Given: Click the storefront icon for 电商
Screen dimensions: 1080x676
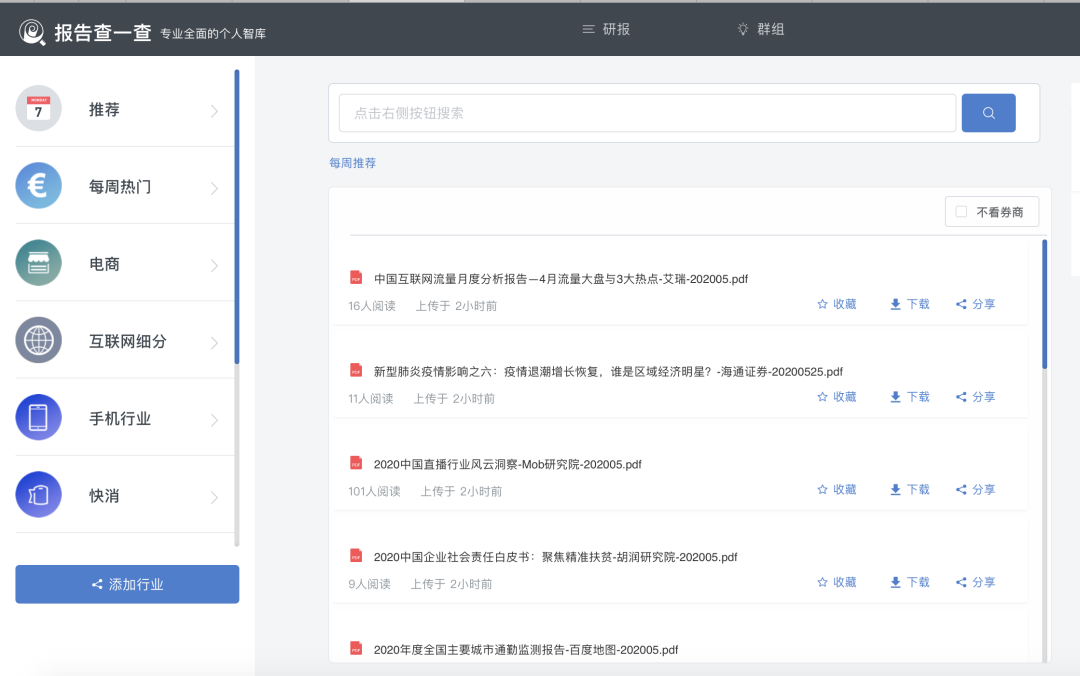Looking at the screenshot, I should (39, 263).
